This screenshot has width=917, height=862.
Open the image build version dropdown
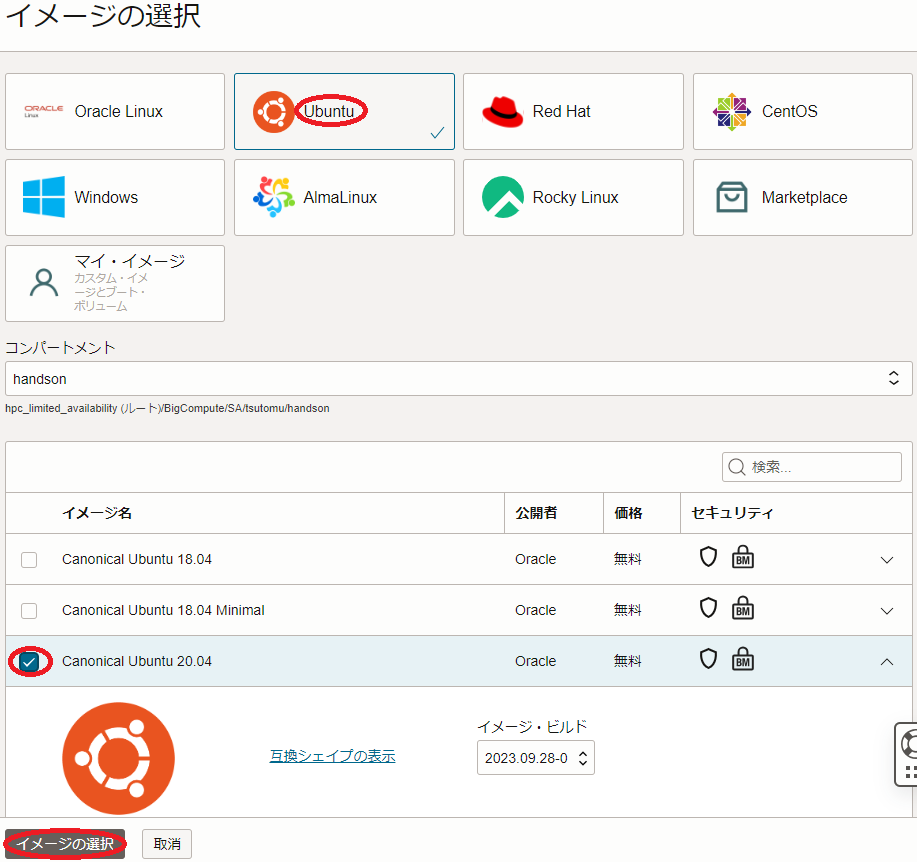535,758
